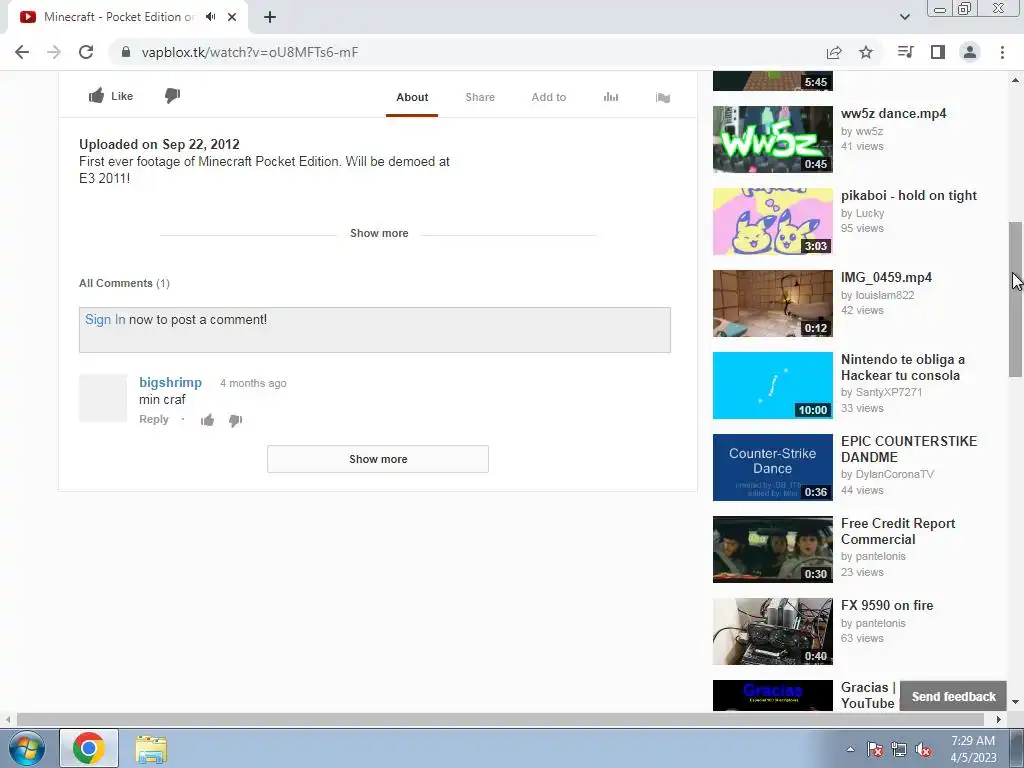Click the report flag icon
Screen dimensions: 1024x768
pyautogui.click(x=663, y=97)
